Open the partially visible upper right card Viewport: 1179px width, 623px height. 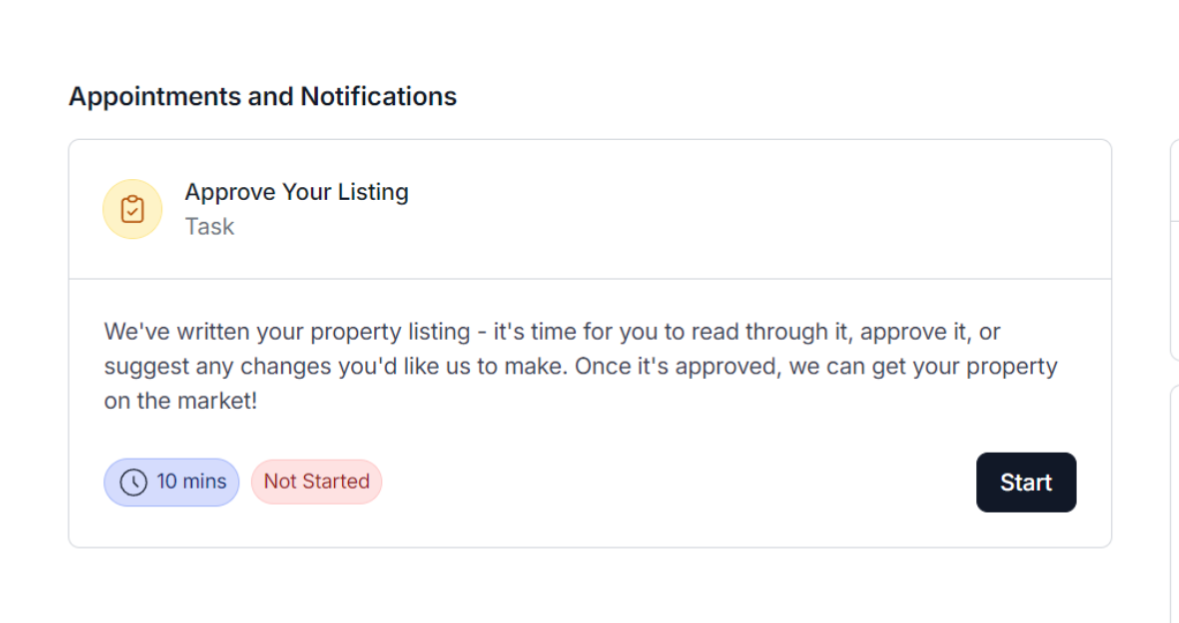pyautogui.click(x=1174, y=250)
